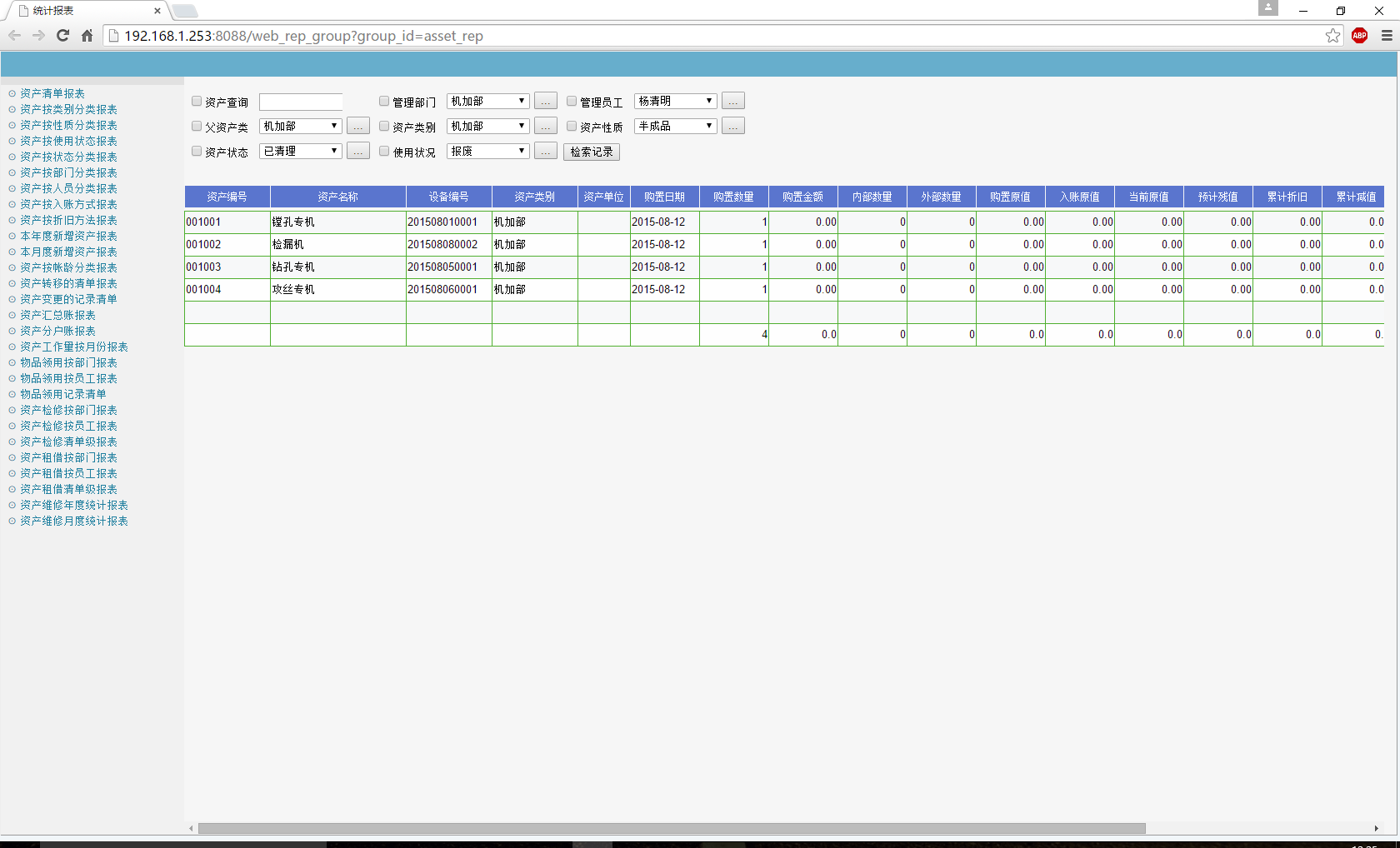Image resolution: width=1400 pixels, height=848 pixels.
Task: Click the browser forward arrow
Action: (x=38, y=36)
